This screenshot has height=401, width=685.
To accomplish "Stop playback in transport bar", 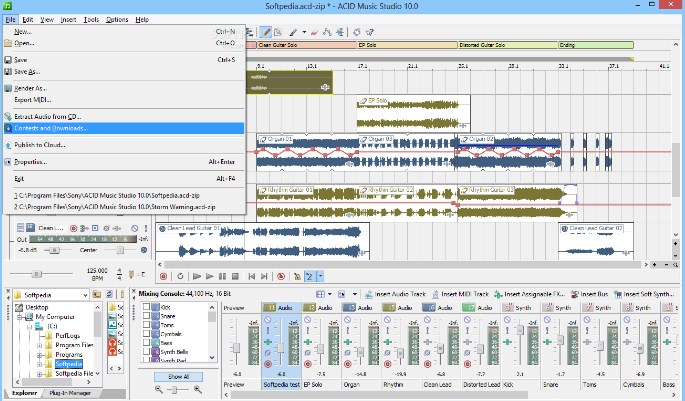I will tap(235, 276).
